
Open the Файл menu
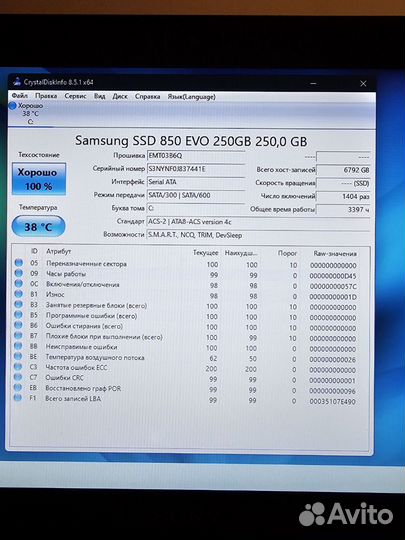(x=19, y=95)
